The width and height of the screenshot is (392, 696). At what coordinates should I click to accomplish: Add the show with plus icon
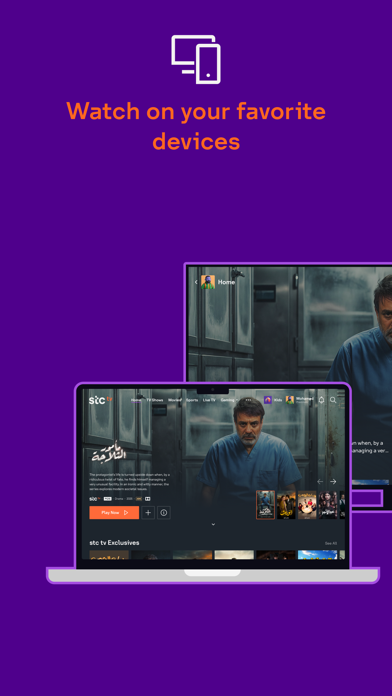148,513
